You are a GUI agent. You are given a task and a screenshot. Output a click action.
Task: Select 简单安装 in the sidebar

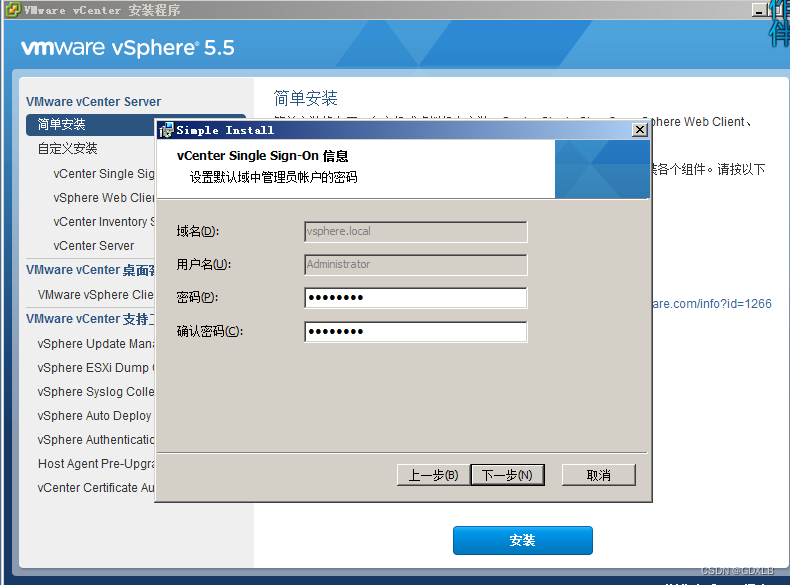(91, 124)
